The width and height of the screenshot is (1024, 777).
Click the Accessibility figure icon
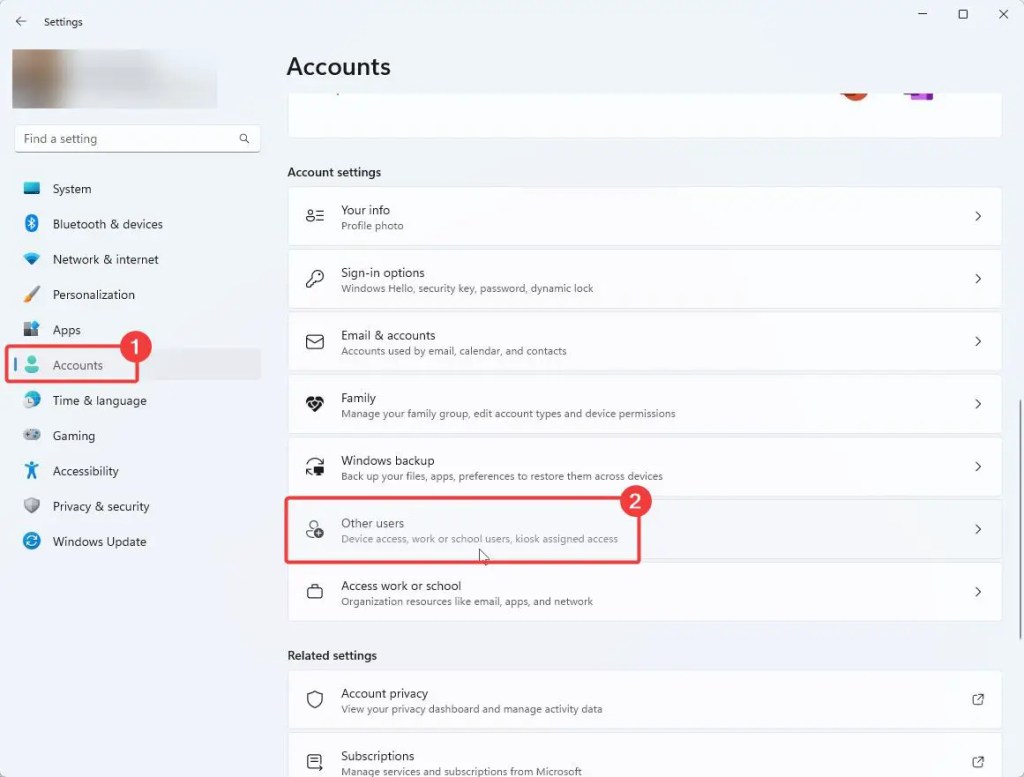[31, 470]
